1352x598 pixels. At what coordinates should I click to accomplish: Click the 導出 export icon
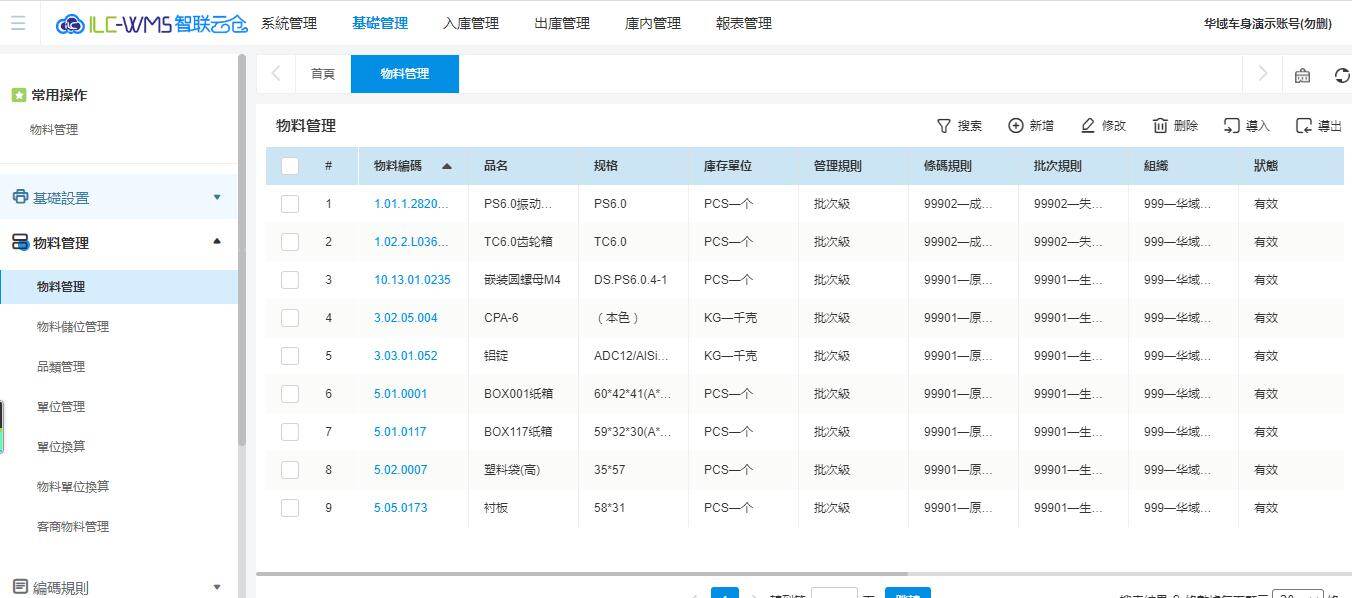(x=1304, y=126)
